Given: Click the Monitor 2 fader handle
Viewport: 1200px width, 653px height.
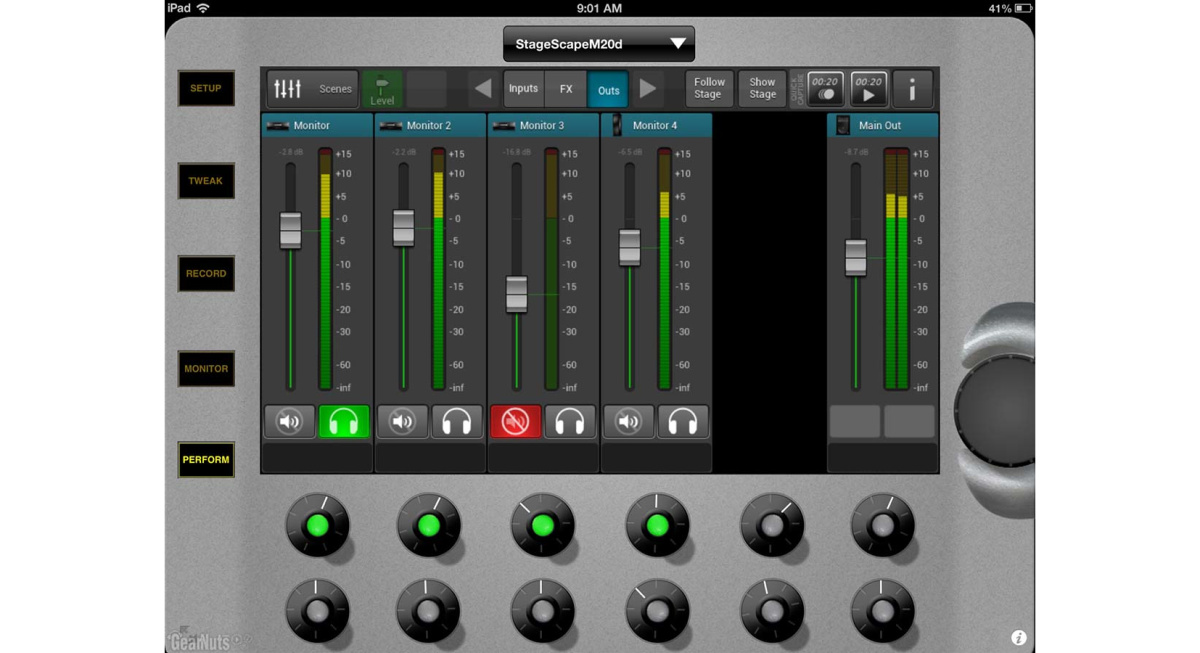Looking at the screenshot, I should coord(403,227).
